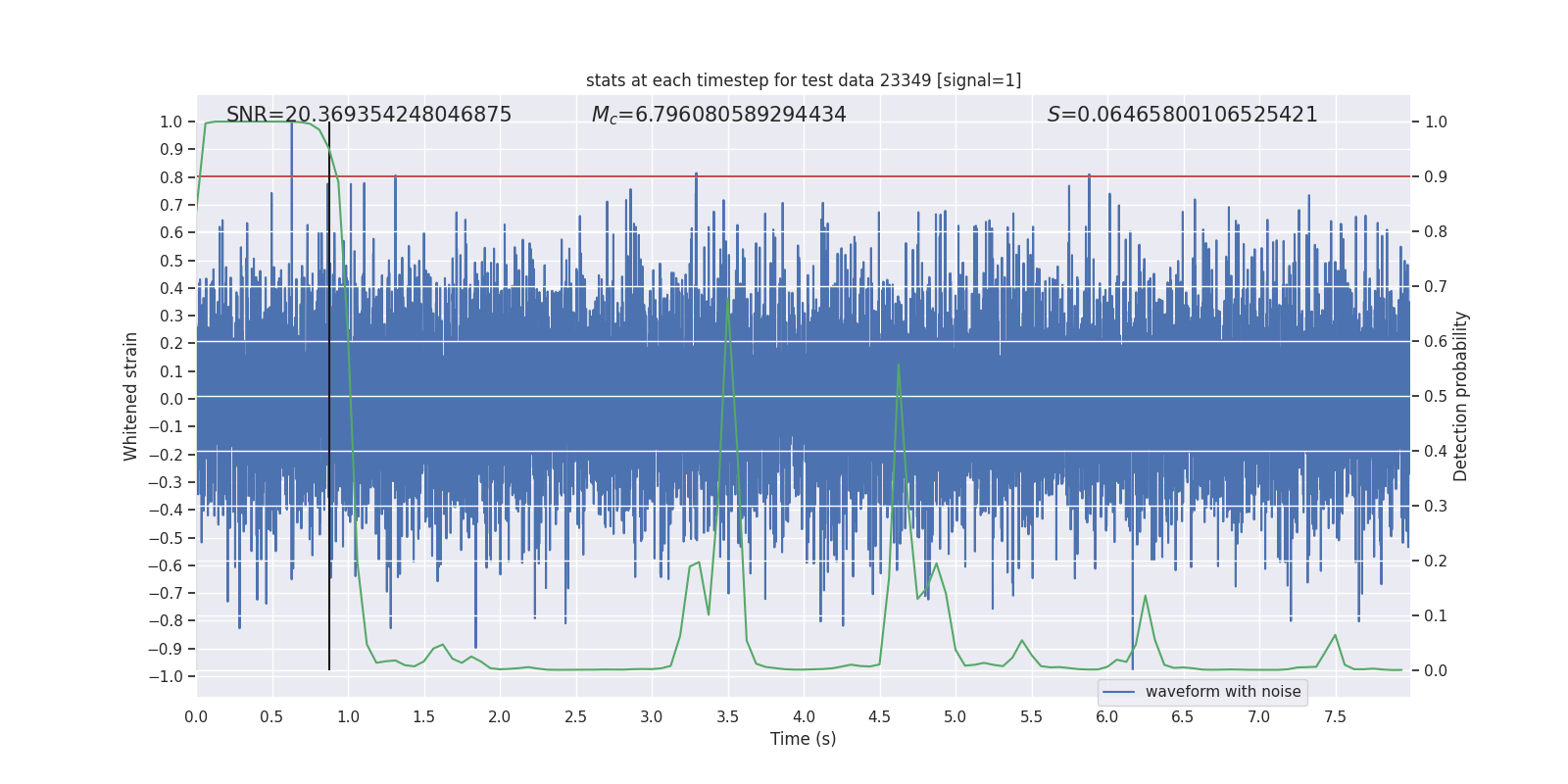Click the 0.5 tick on right probability axis

[x=1436, y=397]
